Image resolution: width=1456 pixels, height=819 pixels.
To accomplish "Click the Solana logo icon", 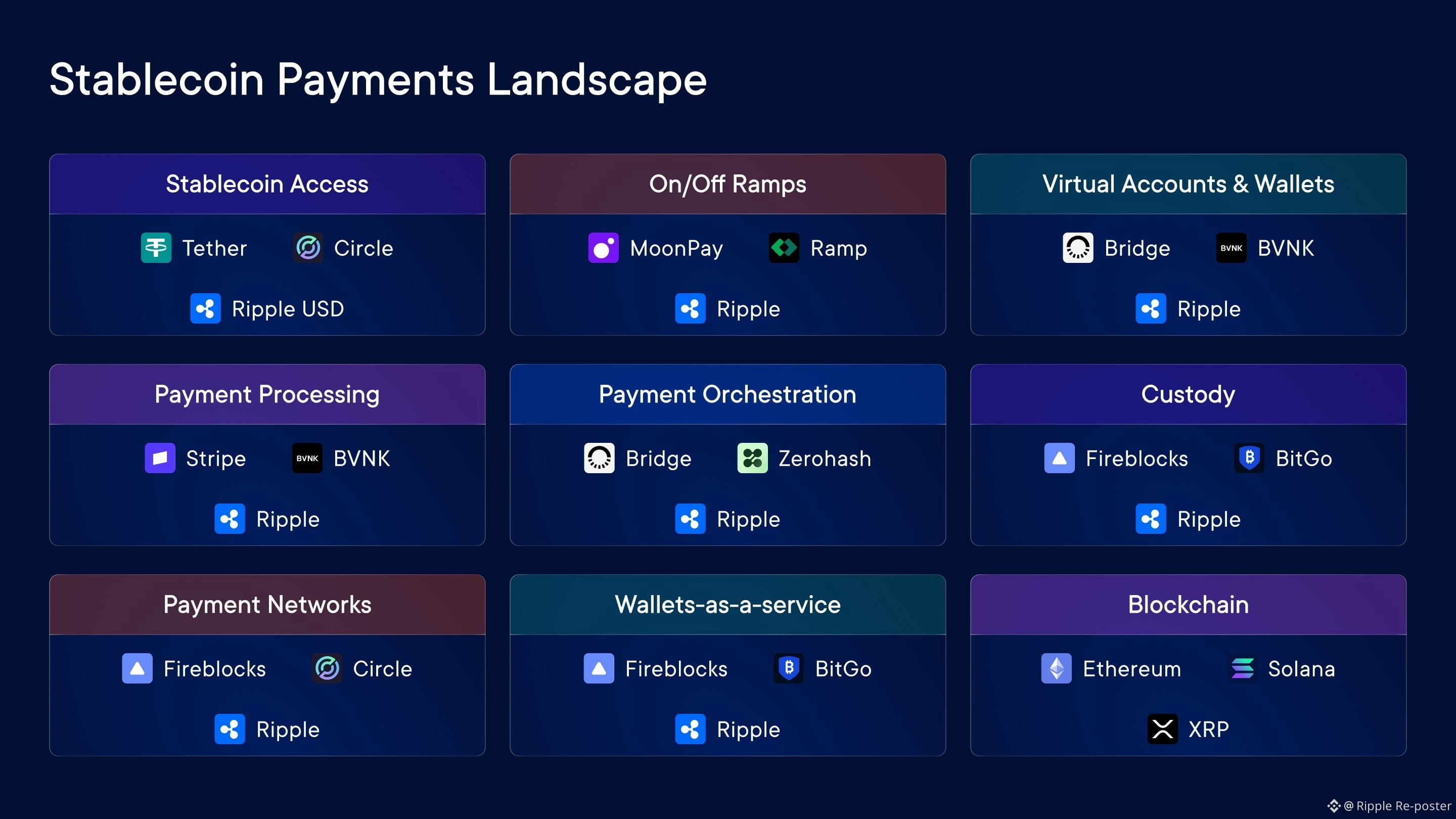I will [1242, 669].
